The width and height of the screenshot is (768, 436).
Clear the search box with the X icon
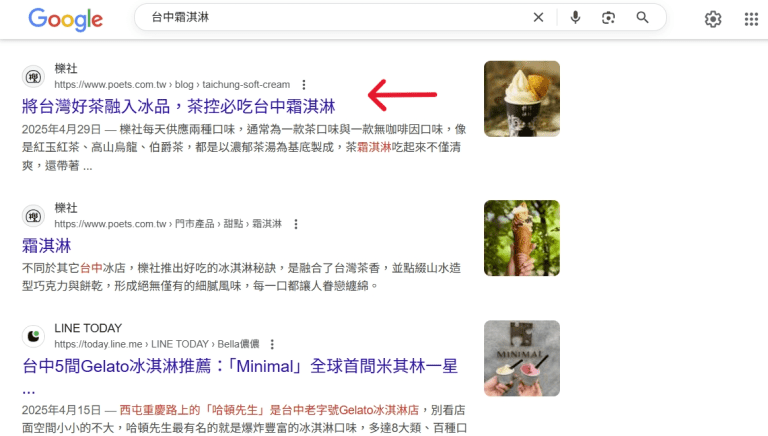pyautogui.click(x=538, y=18)
